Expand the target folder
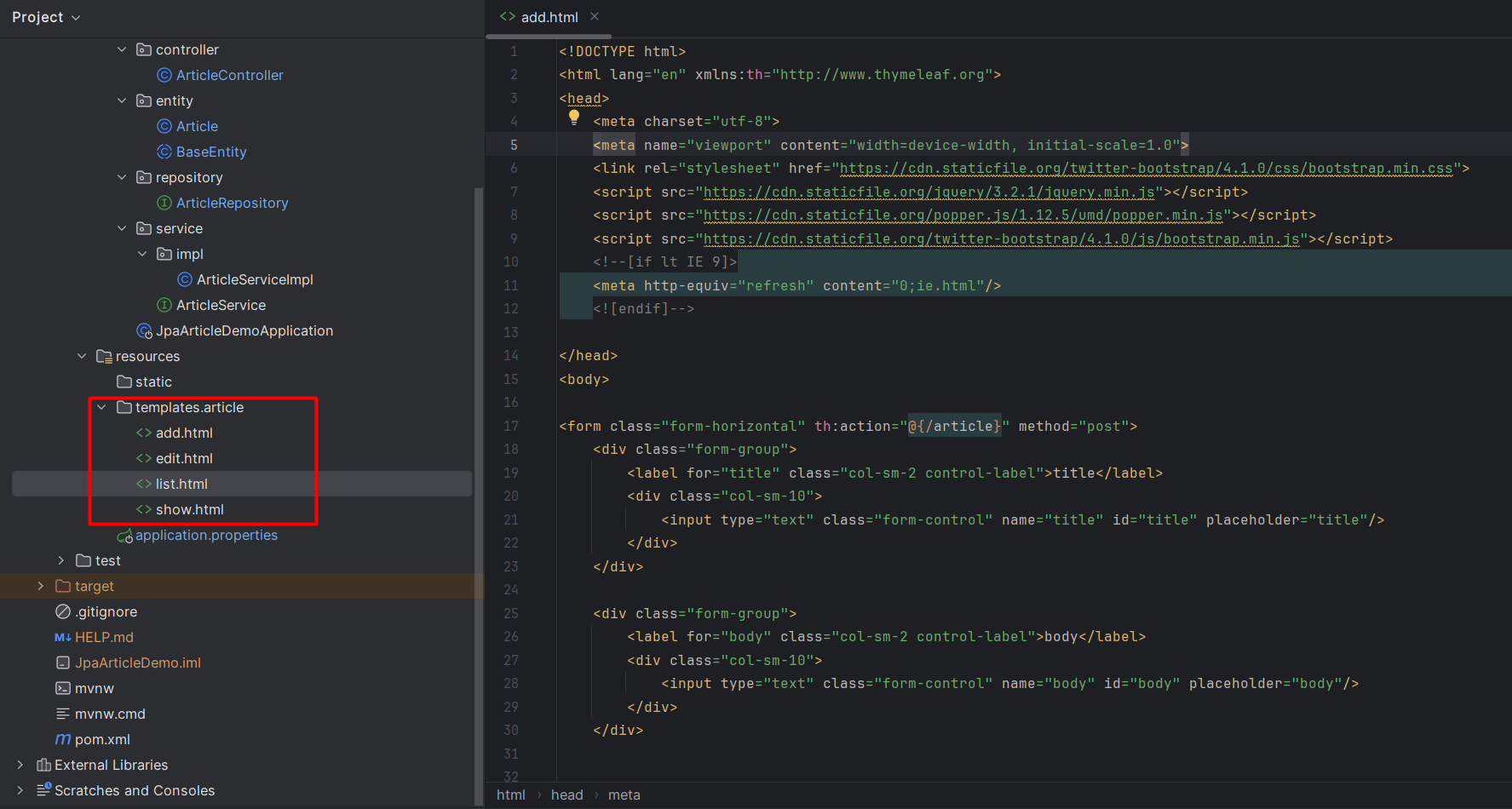Viewport: 1512px width, 809px height. (x=41, y=586)
